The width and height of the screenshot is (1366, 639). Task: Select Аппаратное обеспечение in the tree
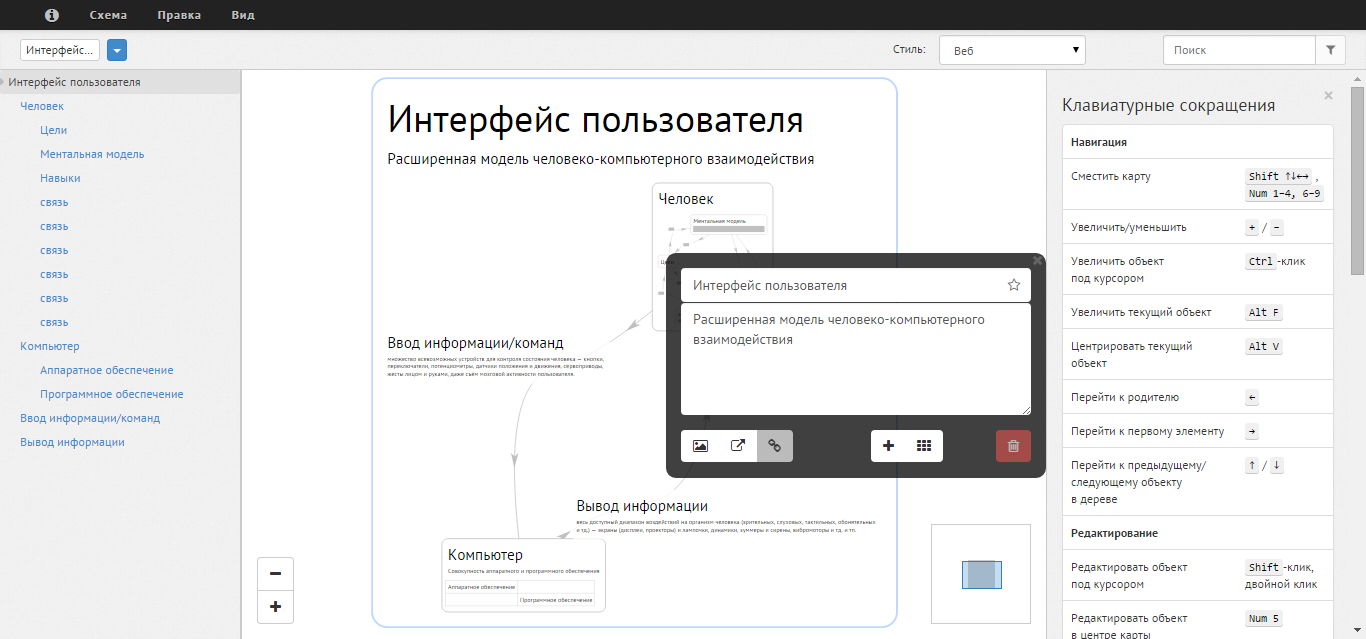pos(107,370)
